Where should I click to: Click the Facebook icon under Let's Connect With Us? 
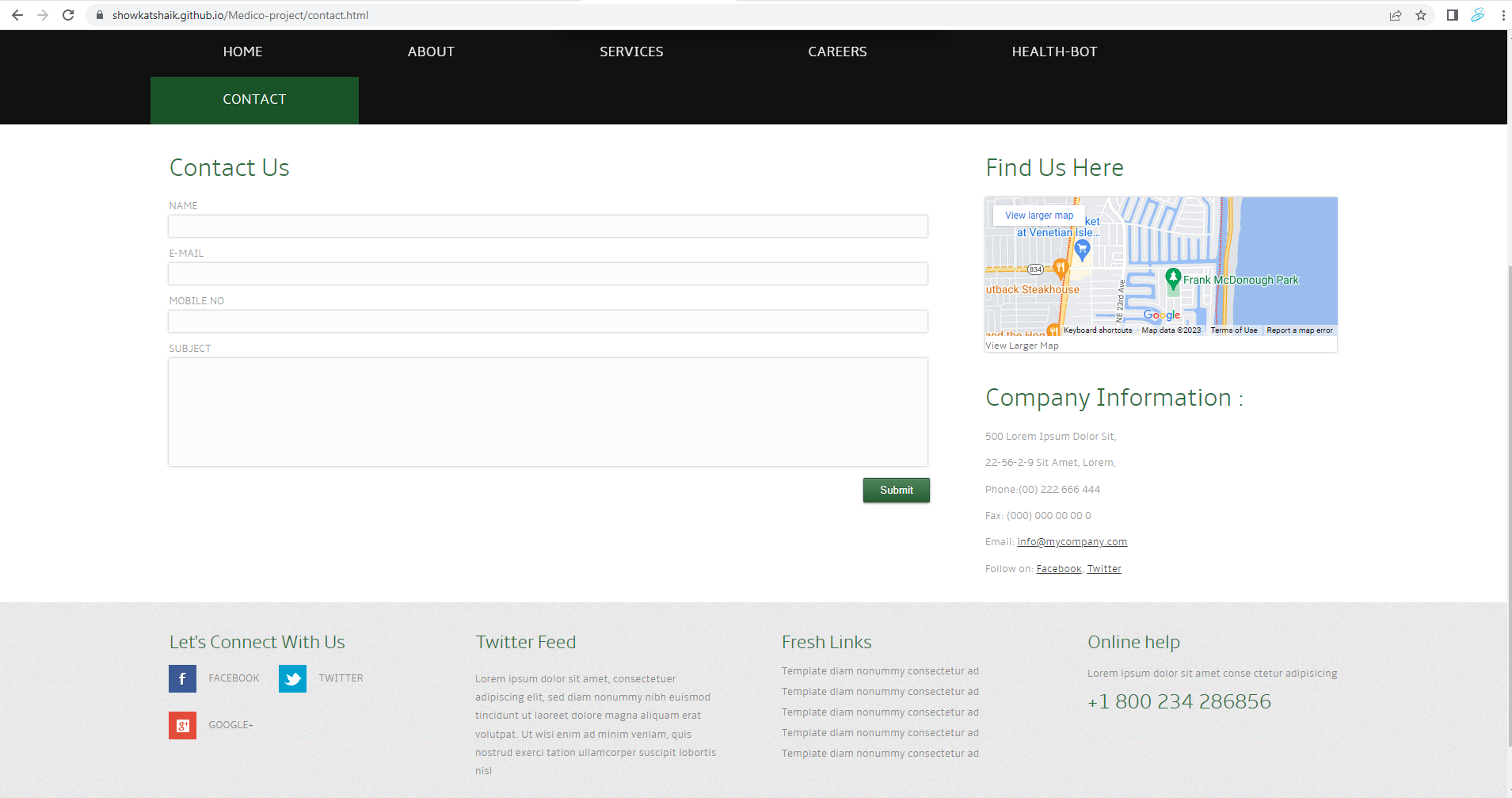point(182,678)
